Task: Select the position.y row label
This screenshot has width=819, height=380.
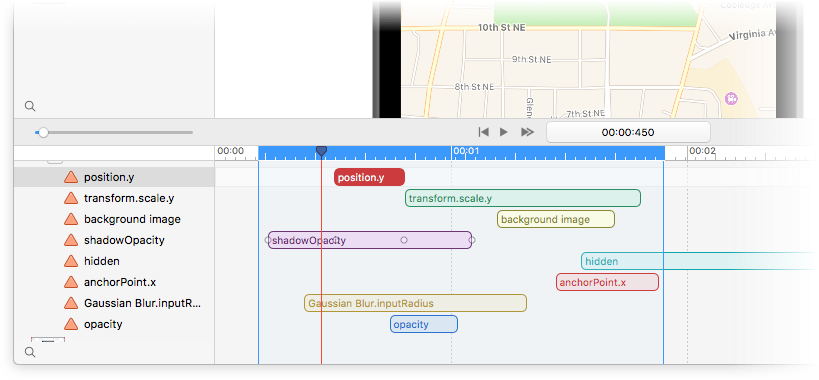Action: (109, 177)
